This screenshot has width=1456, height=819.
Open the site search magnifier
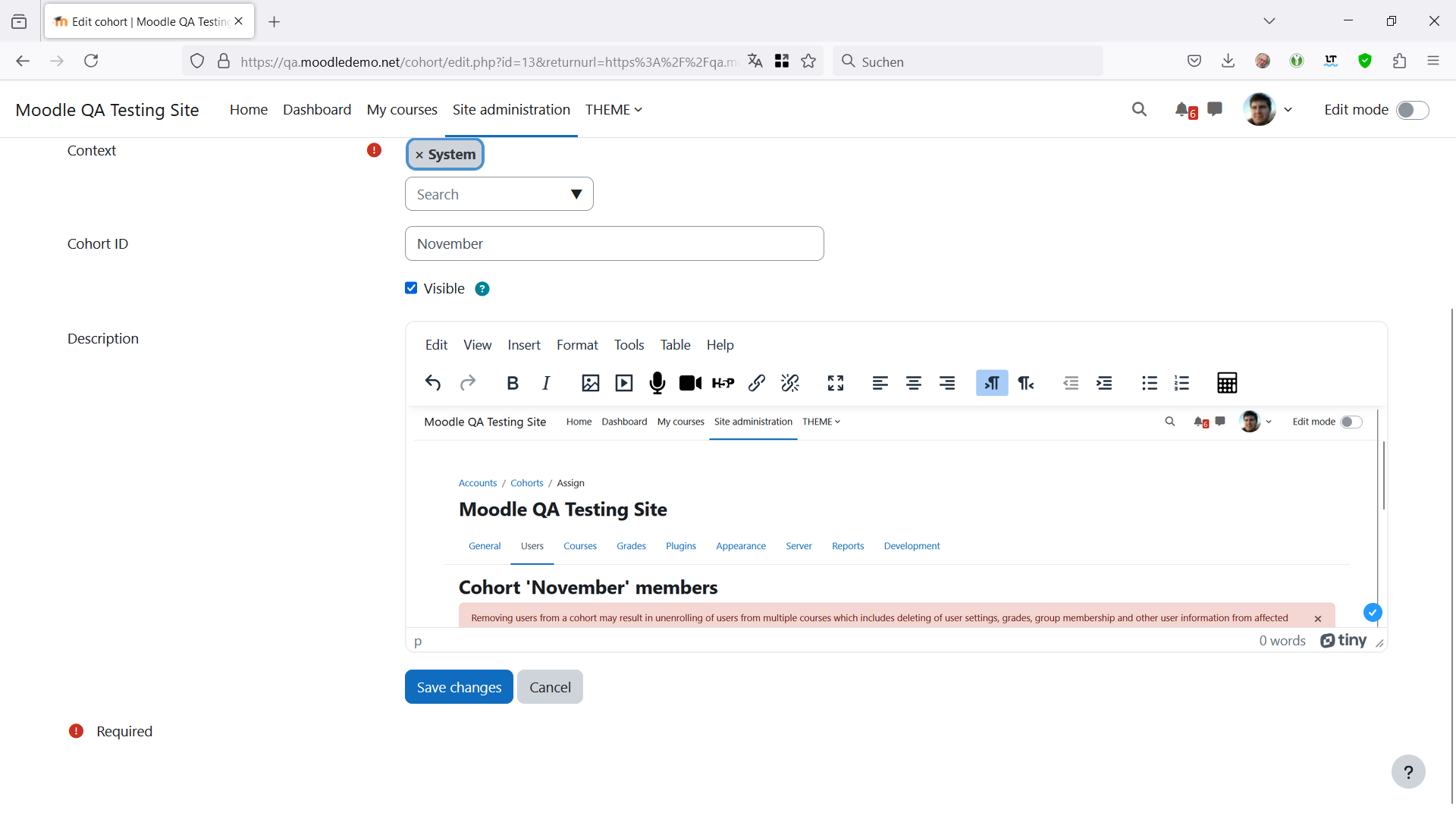coord(1139,110)
